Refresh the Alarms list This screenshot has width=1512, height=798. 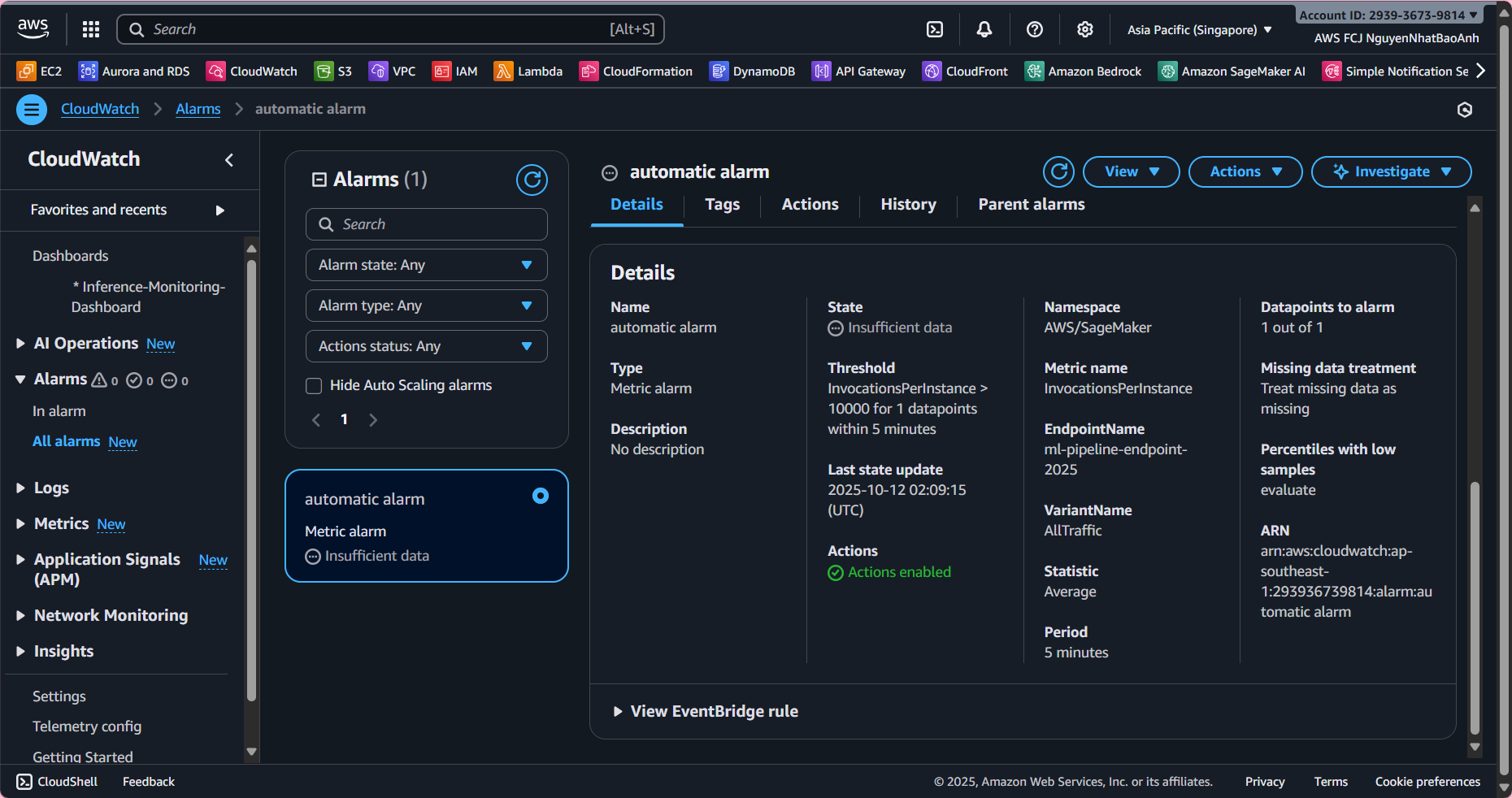pos(532,180)
